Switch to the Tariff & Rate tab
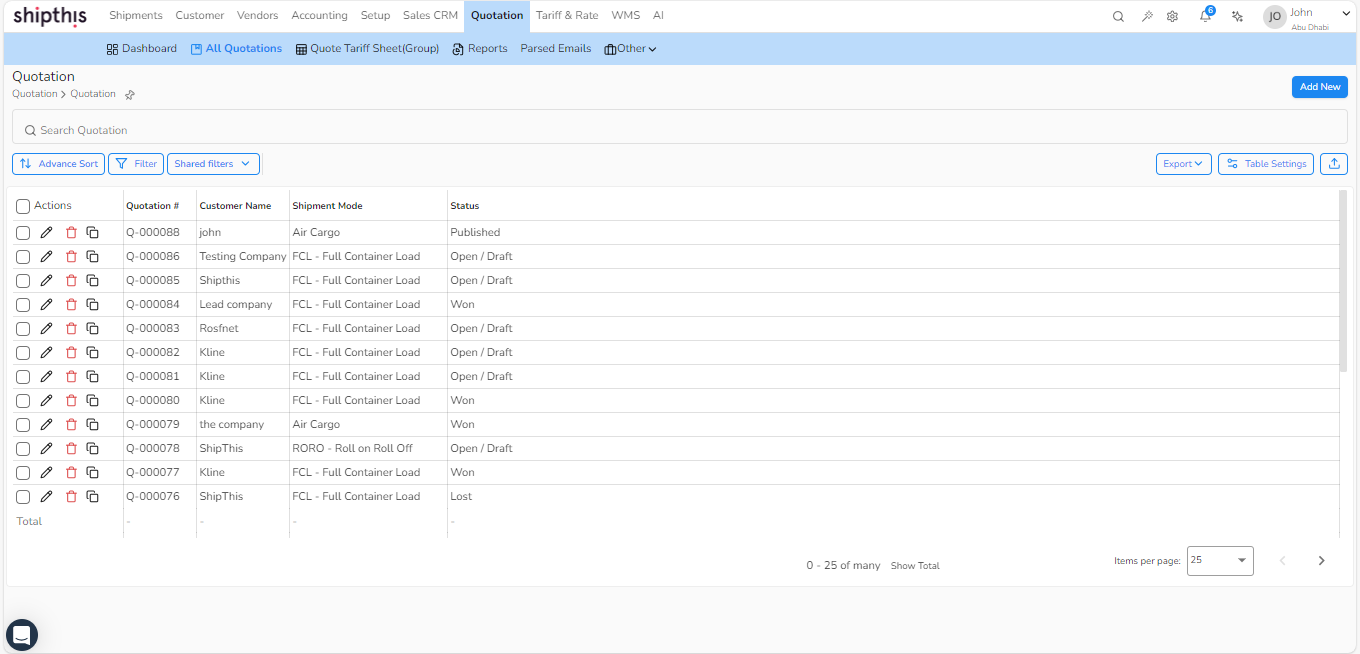 (567, 15)
